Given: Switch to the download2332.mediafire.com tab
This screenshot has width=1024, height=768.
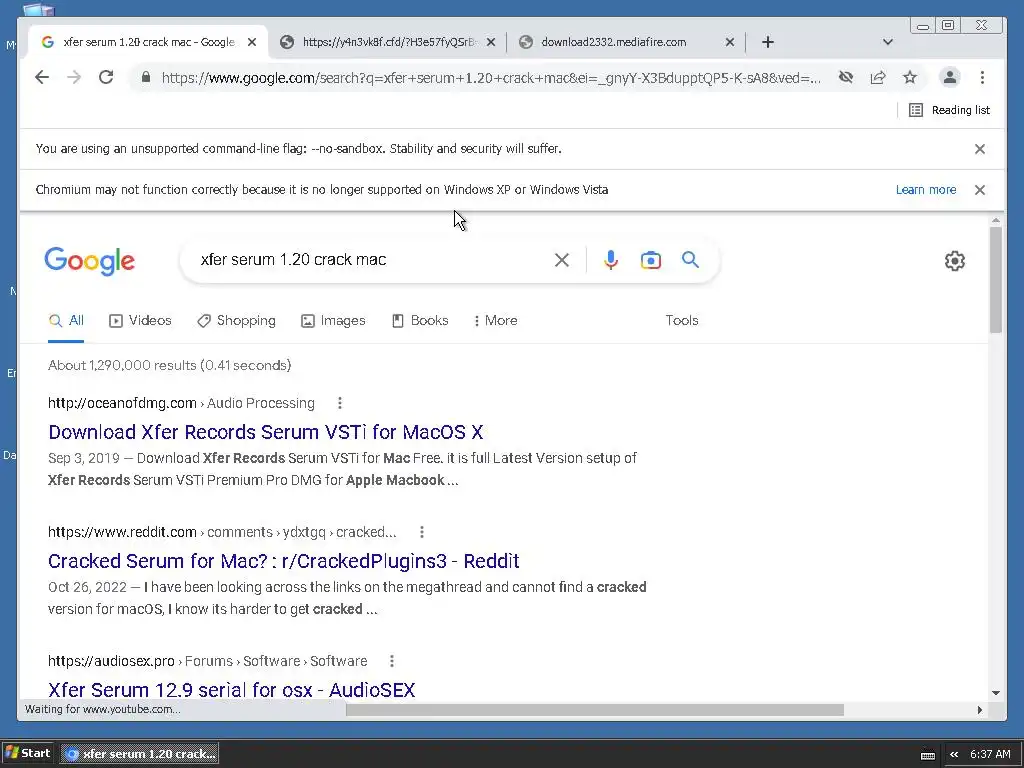Looking at the screenshot, I should (625, 42).
